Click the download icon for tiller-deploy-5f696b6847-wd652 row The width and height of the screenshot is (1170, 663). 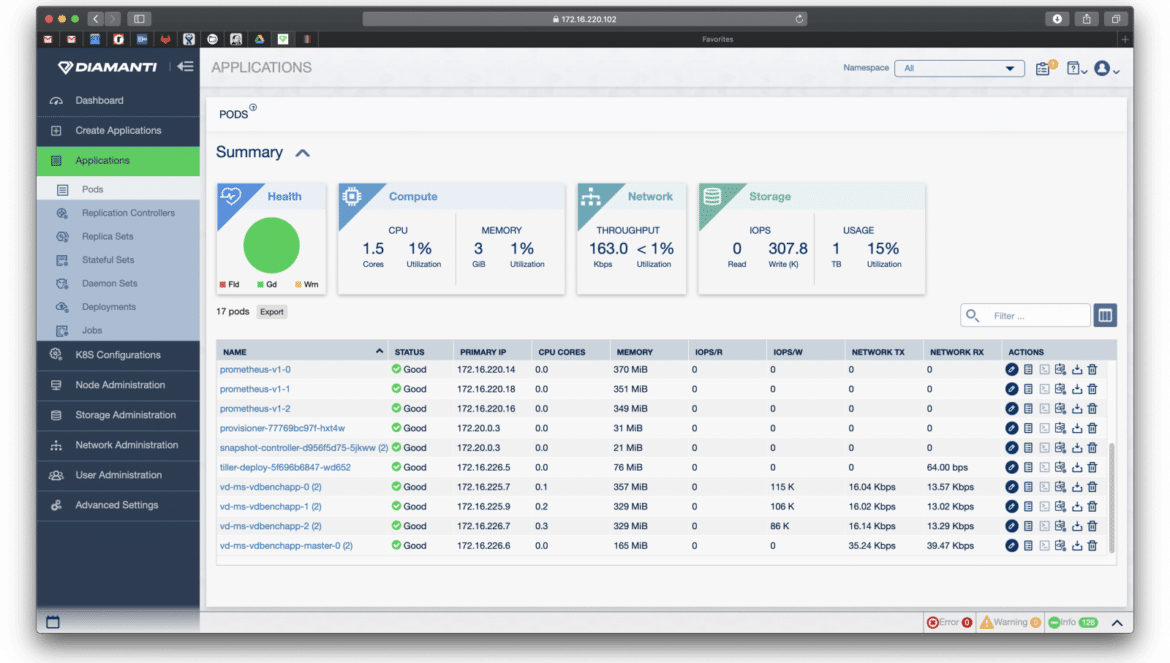[1077, 467]
